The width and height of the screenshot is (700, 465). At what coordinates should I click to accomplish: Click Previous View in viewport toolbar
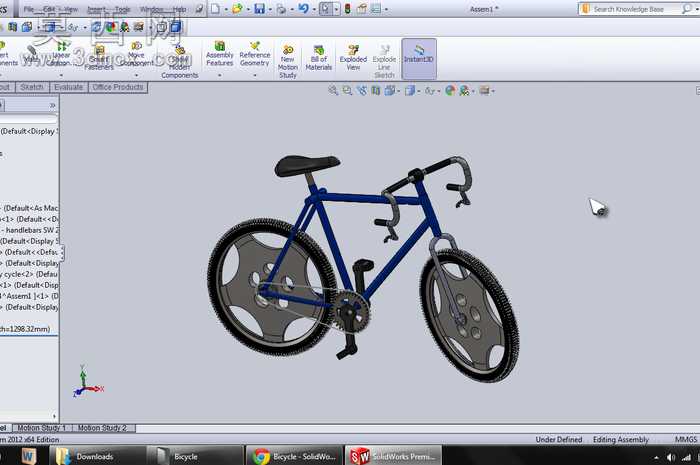click(361, 91)
